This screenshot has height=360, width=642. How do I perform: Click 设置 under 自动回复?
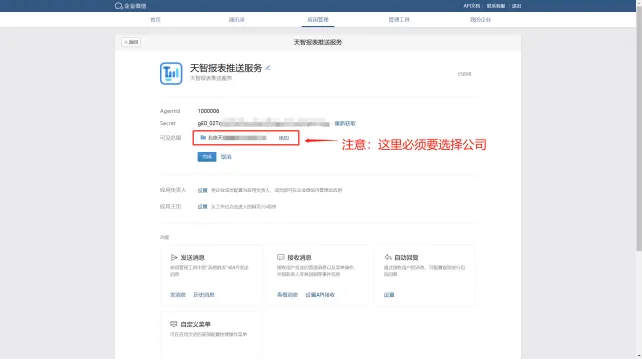(389, 295)
